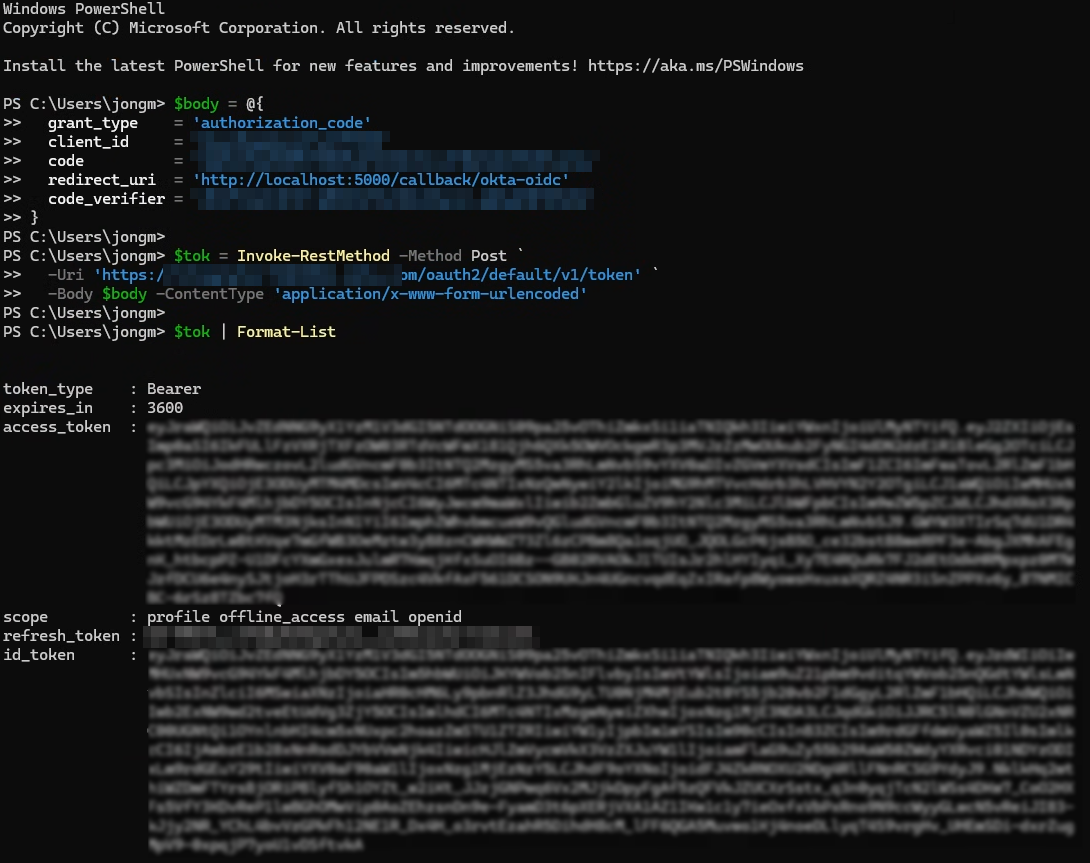Click 'profile offline_access email openid' scope value

[x=304, y=618]
